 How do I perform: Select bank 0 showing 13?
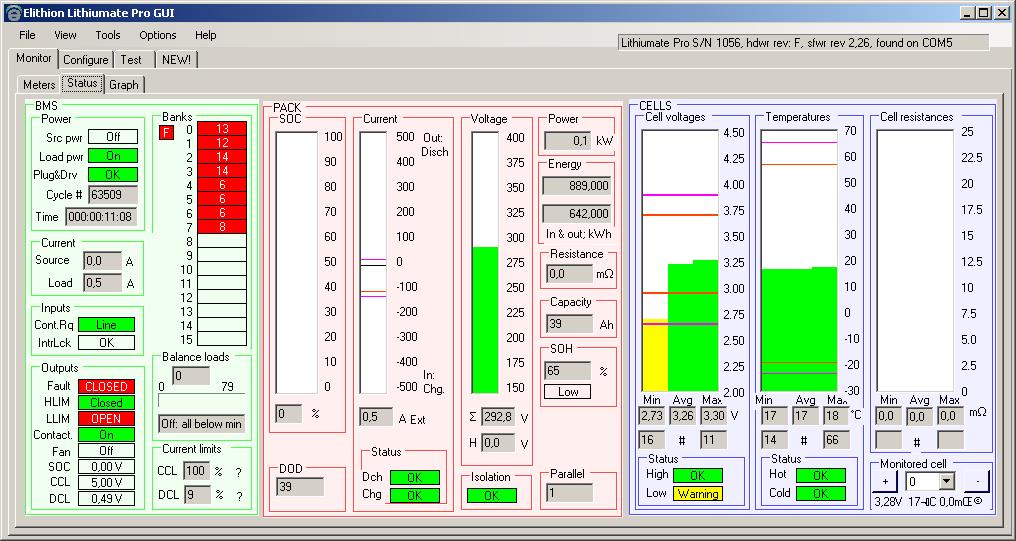tap(222, 129)
